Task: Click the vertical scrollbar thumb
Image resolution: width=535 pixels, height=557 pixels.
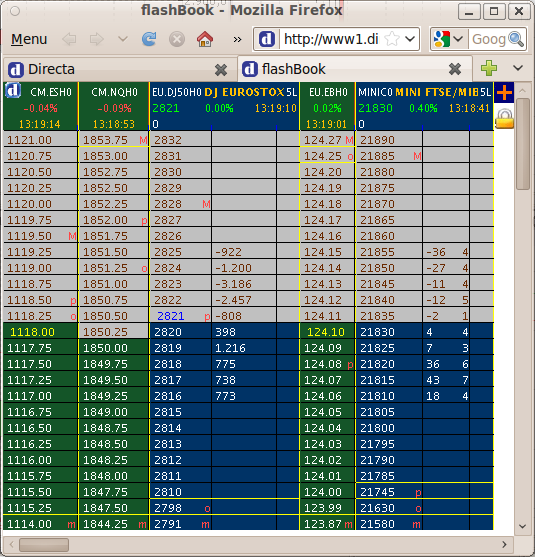Action: [x=523, y=144]
